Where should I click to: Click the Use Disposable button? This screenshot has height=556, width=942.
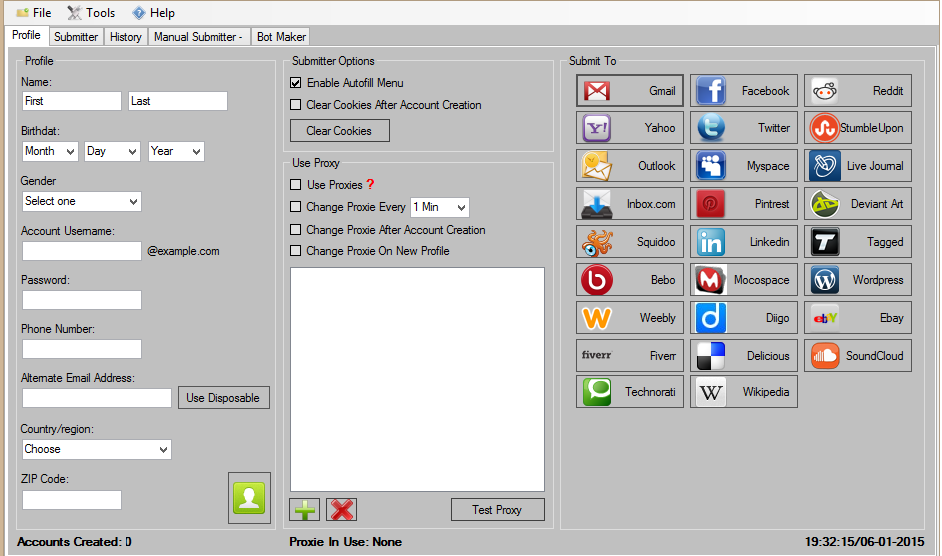pyautogui.click(x=223, y=398)
